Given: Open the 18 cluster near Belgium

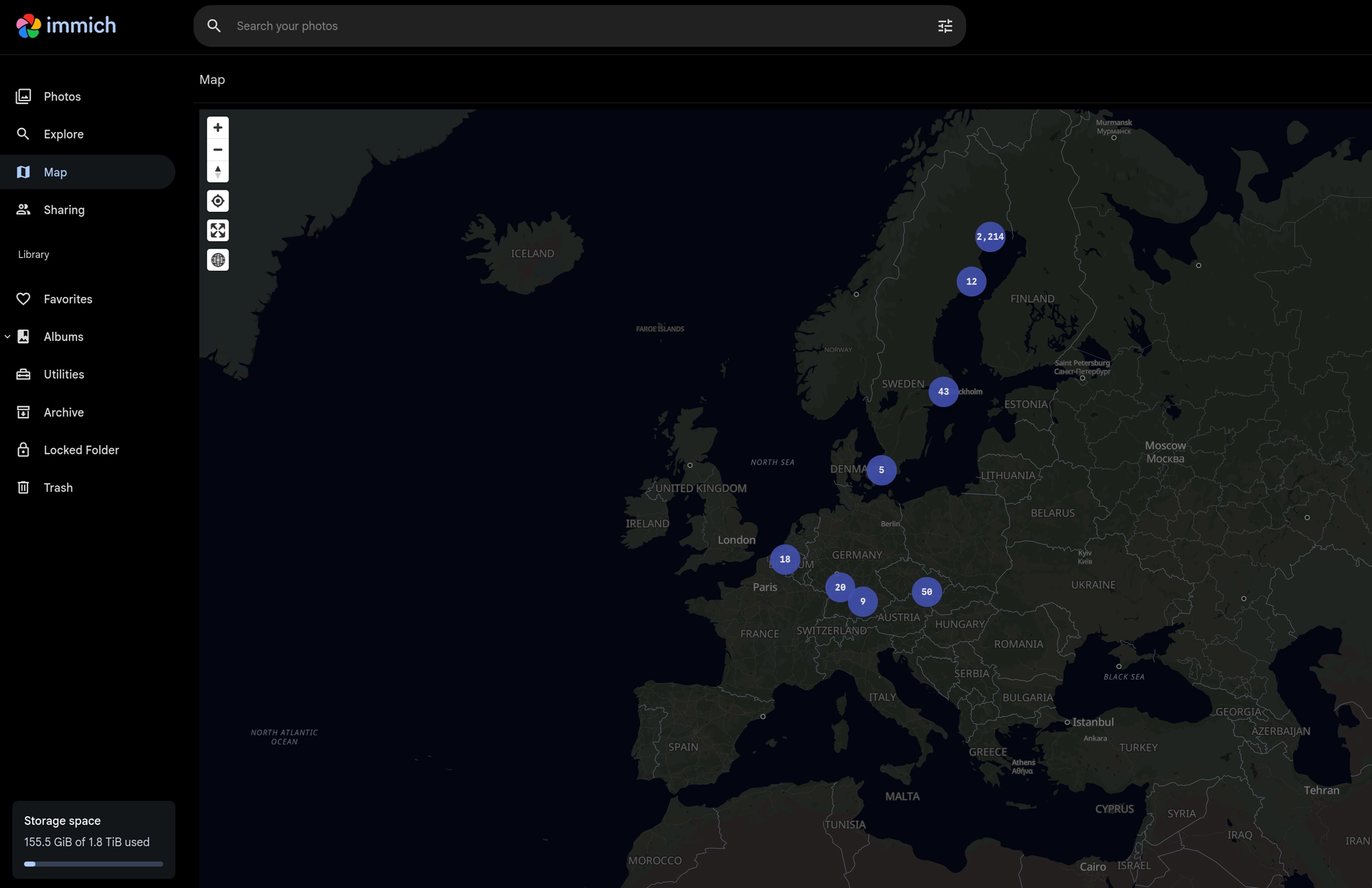Looking at the screenshot, I should click(x=784, y=559).
